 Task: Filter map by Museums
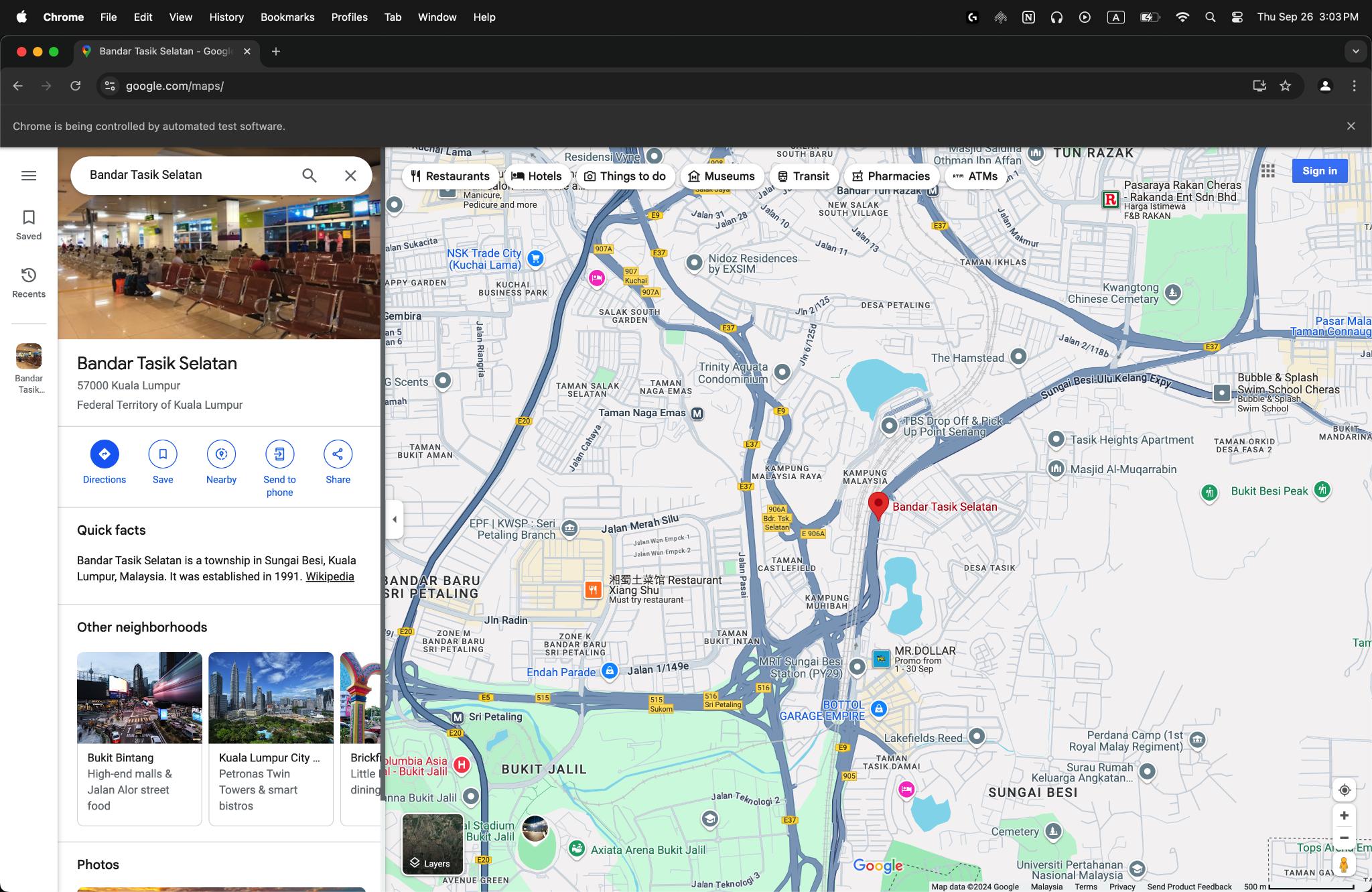coord(722,176)
